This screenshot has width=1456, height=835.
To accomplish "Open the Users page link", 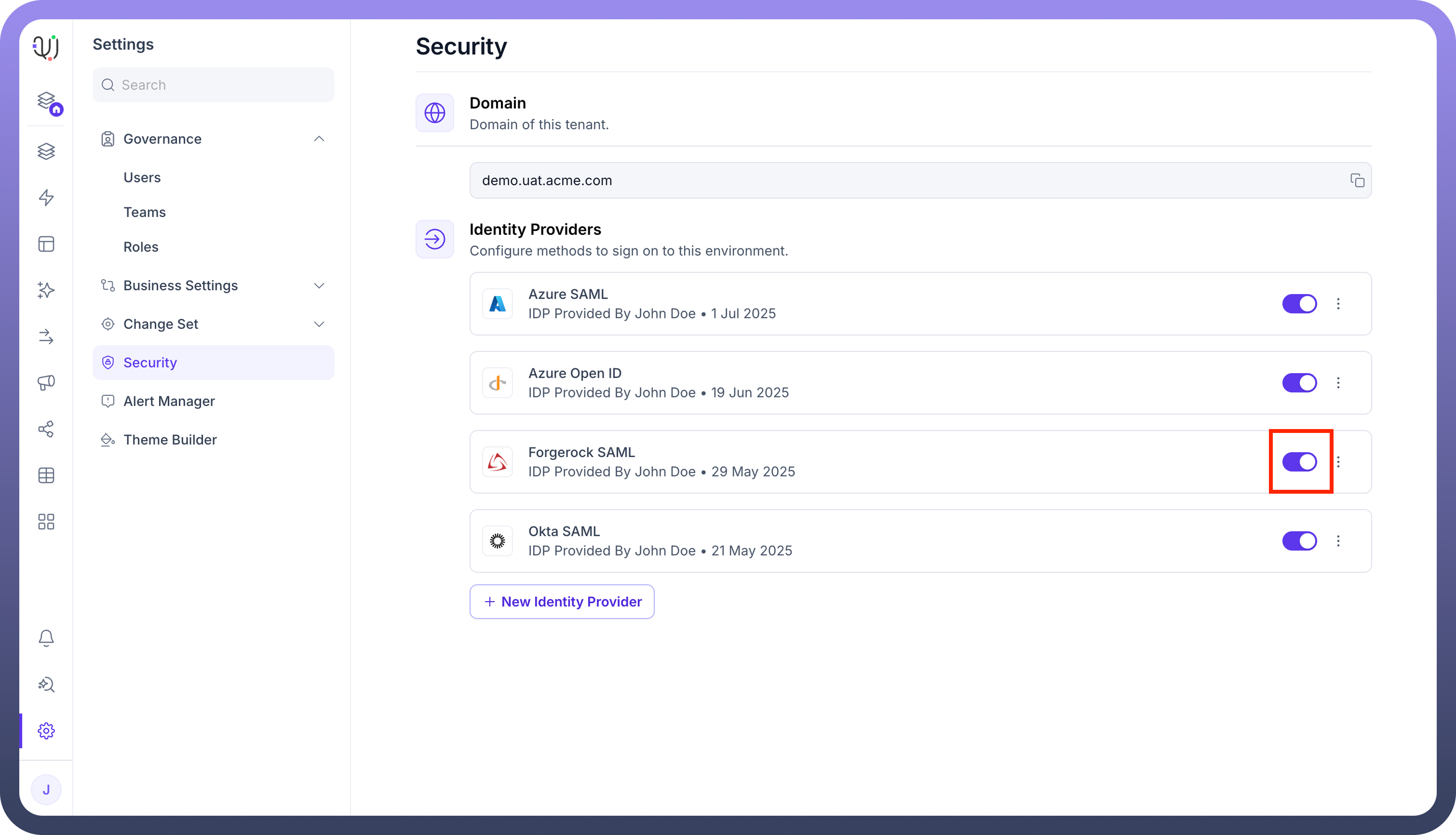I will pyautogui.click(x=142, y=177).
